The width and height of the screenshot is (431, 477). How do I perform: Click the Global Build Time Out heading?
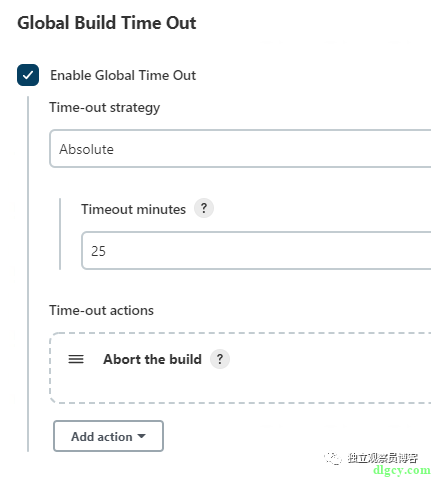click(107, 23)
